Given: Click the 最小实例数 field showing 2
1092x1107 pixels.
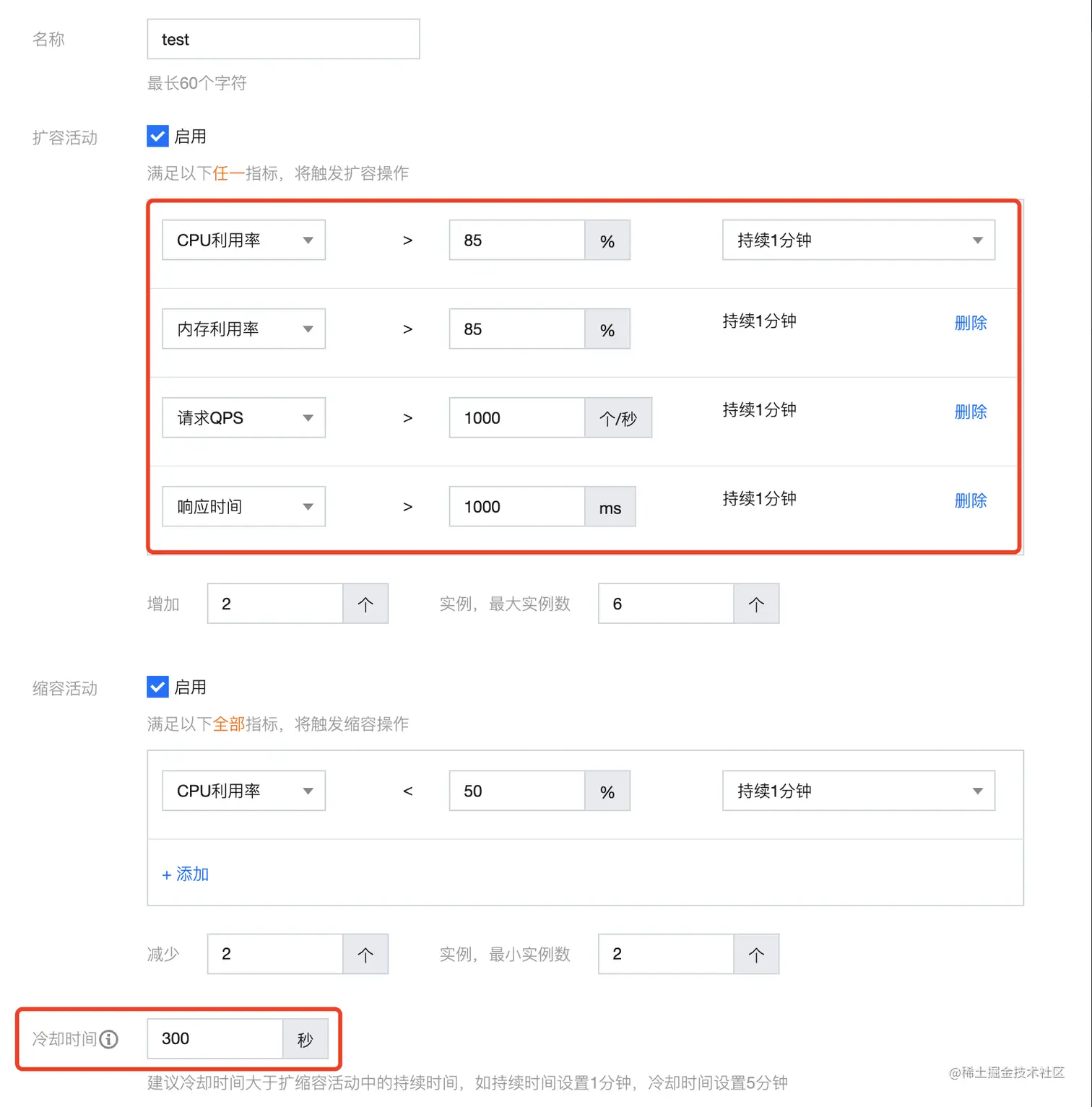Looking at the screenshot, I should [x=666, y=954].
